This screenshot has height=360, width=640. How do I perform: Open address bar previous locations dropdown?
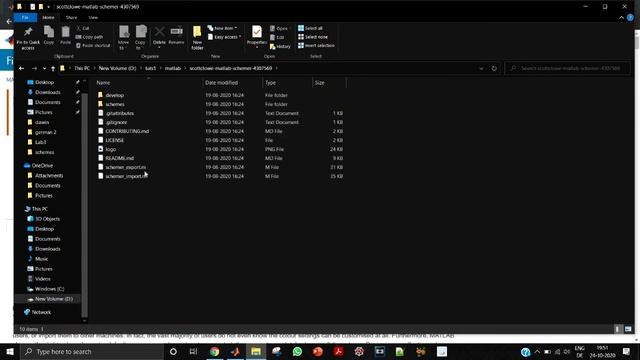[x=482, y=68]
